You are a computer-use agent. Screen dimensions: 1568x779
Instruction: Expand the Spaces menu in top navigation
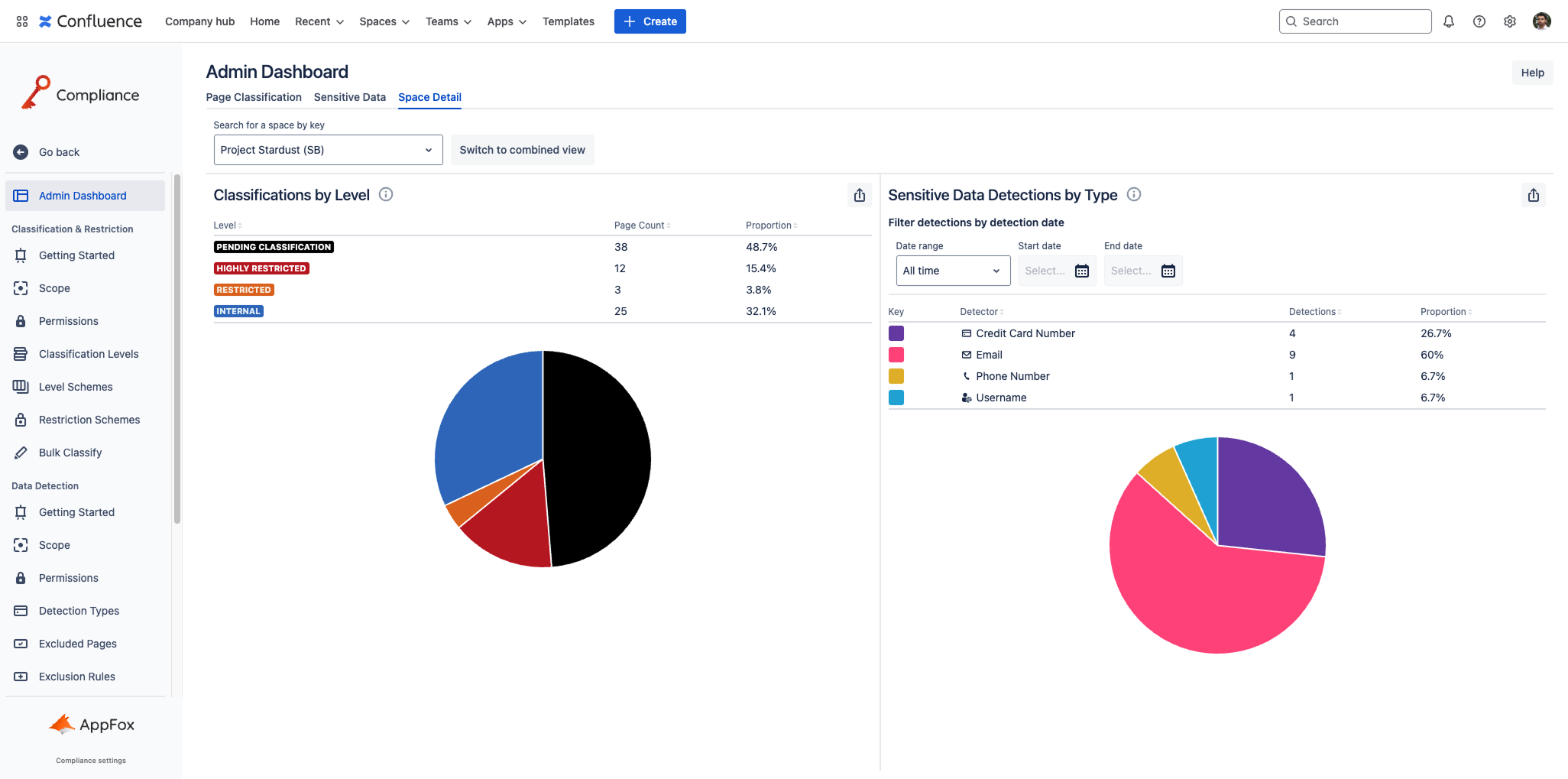coord(384,21)
